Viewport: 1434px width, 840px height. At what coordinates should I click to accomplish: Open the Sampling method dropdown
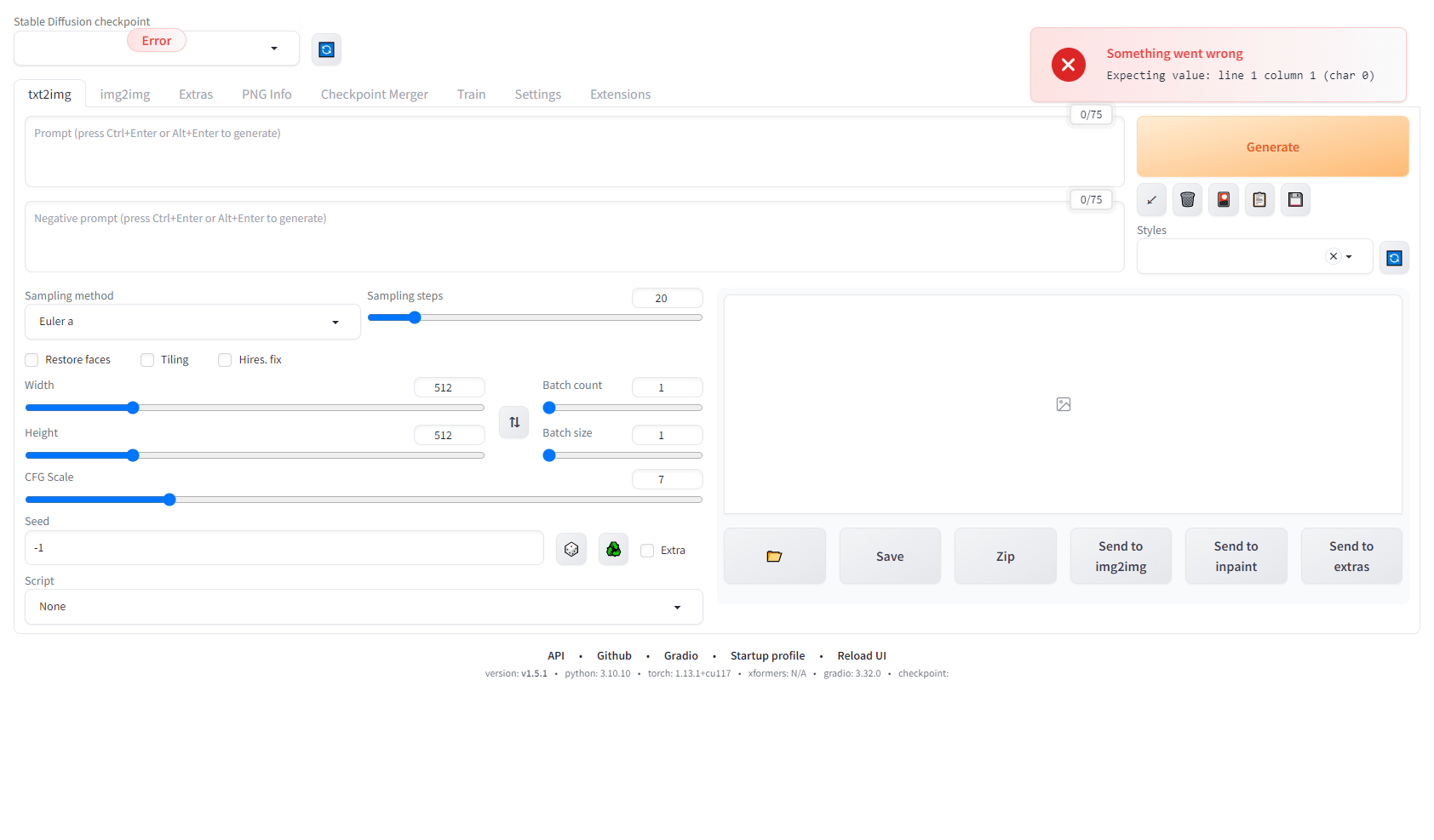tap(192, 322)
